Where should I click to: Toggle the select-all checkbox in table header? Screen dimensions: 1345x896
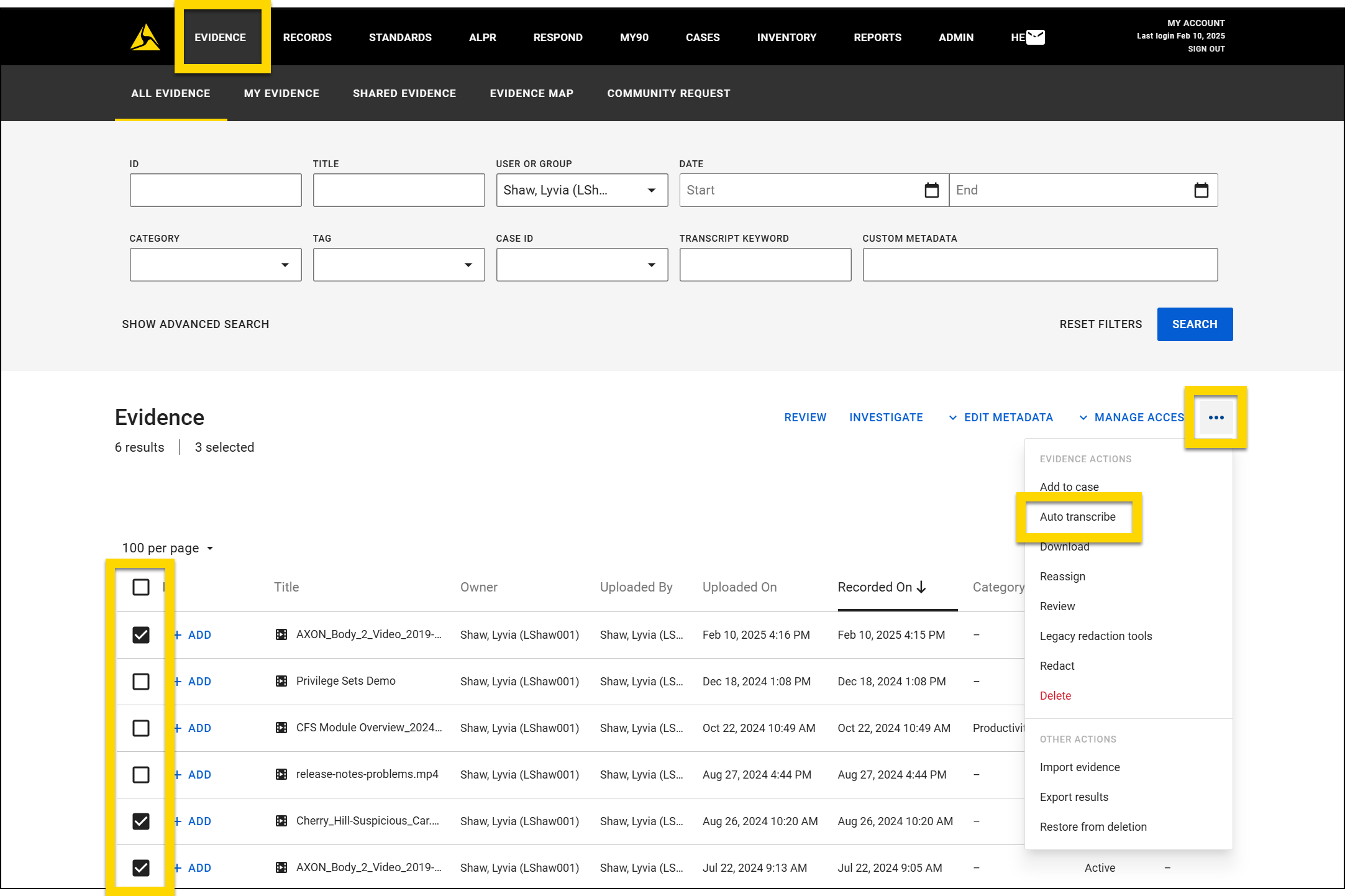141,587
